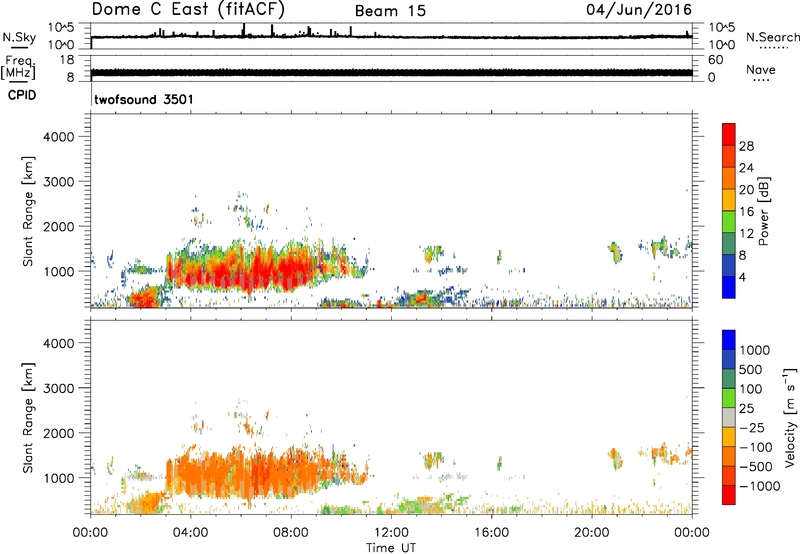Click the black frequency band in Freq panel
This screenshot has width=800, height=554.
point(391,72)
